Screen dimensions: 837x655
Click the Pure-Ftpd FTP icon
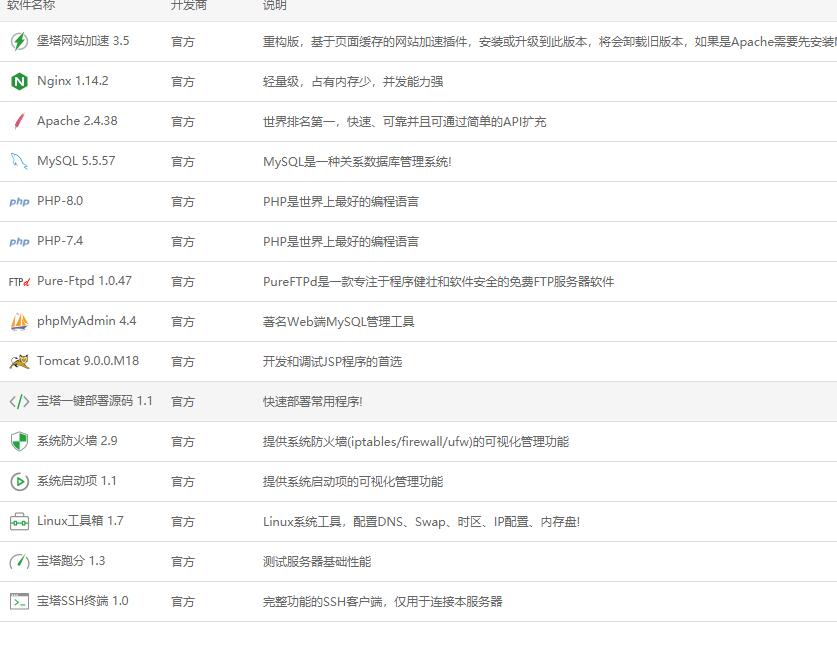tap(19, 281)
